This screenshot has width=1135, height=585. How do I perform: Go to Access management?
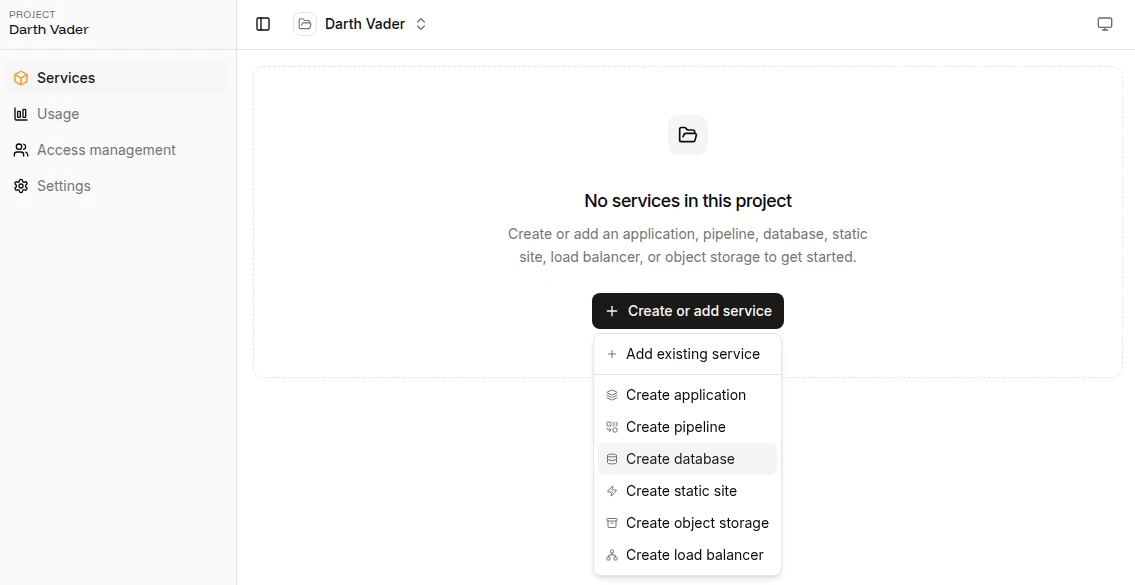pos(117,150)
